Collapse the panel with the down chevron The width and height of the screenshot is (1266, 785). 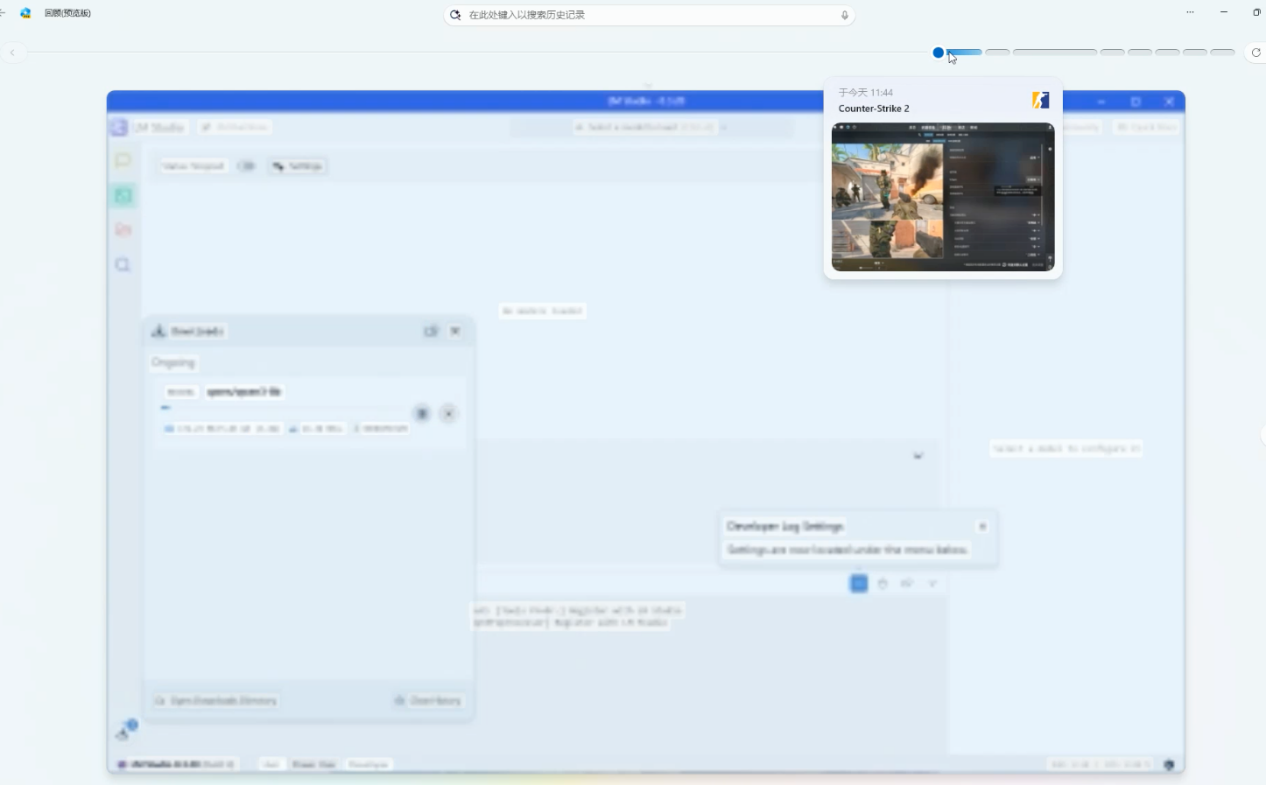tap(918, 456)
